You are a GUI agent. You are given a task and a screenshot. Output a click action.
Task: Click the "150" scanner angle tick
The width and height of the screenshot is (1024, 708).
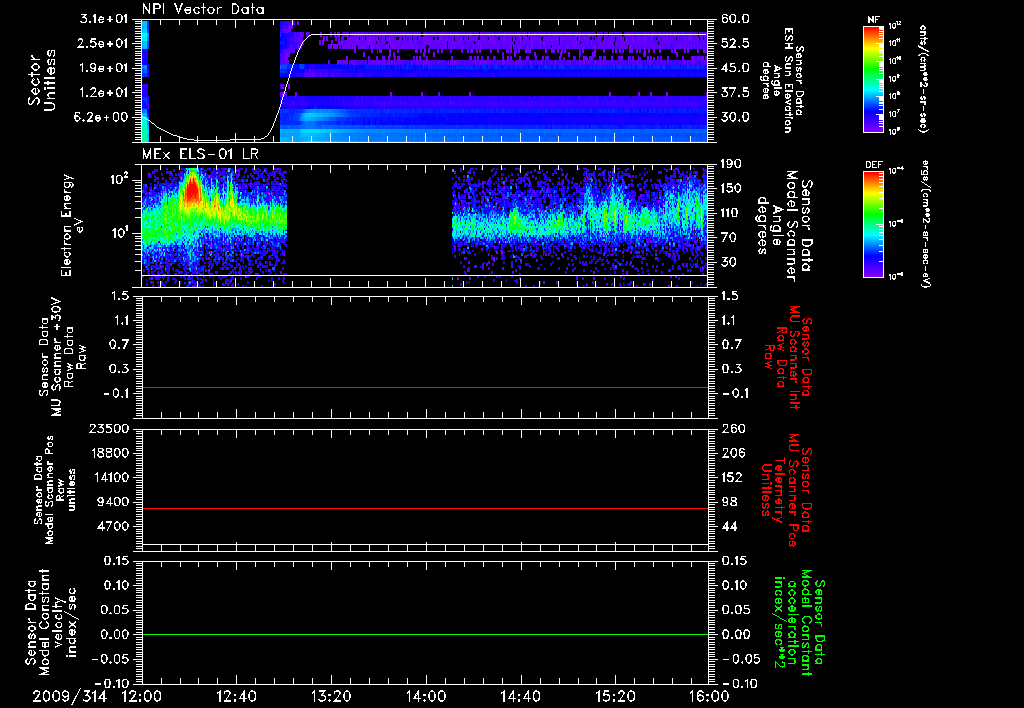(x=732, y=189)
